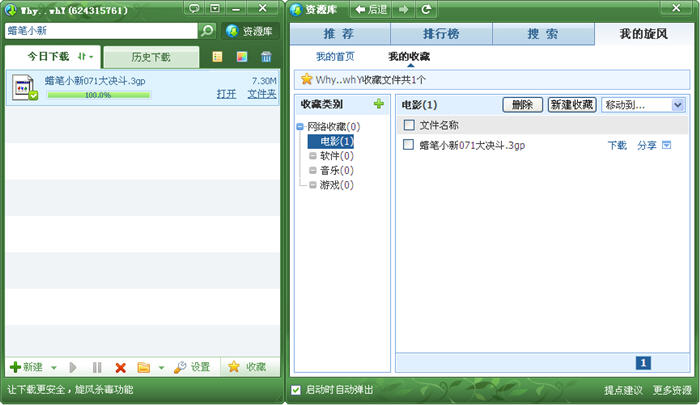Screen dimensions: 700x405
Task: Open the 历史下载 tab
Action: tap(151, 57)
